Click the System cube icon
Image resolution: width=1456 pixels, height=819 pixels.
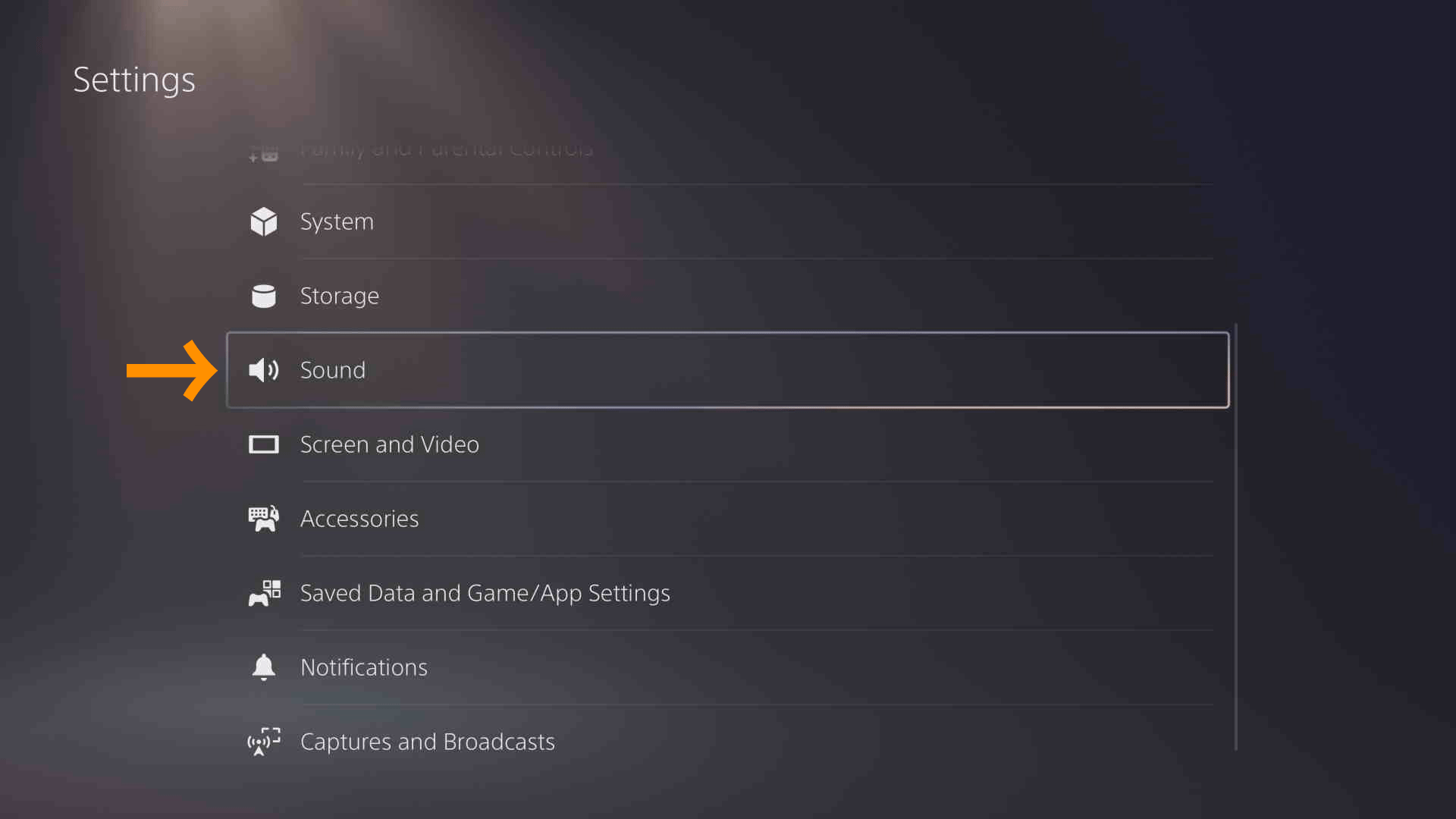263,221
